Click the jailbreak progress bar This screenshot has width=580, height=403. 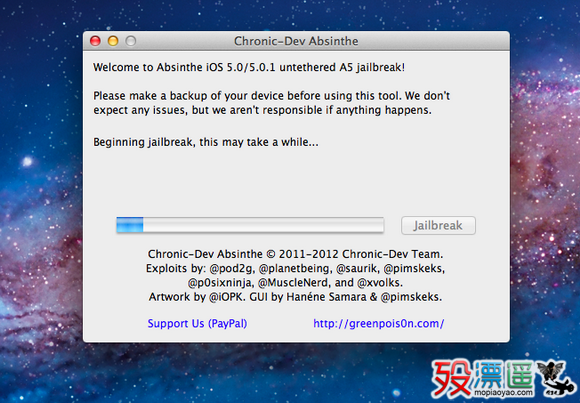250,225
